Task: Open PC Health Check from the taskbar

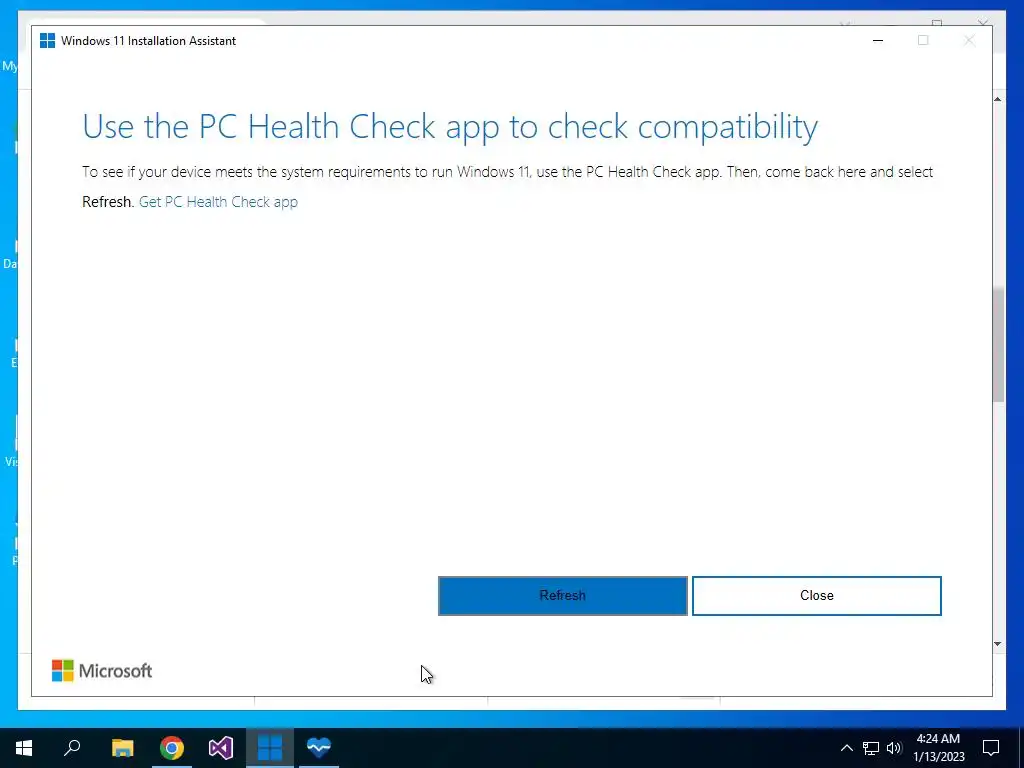Action: pos(319,748)
